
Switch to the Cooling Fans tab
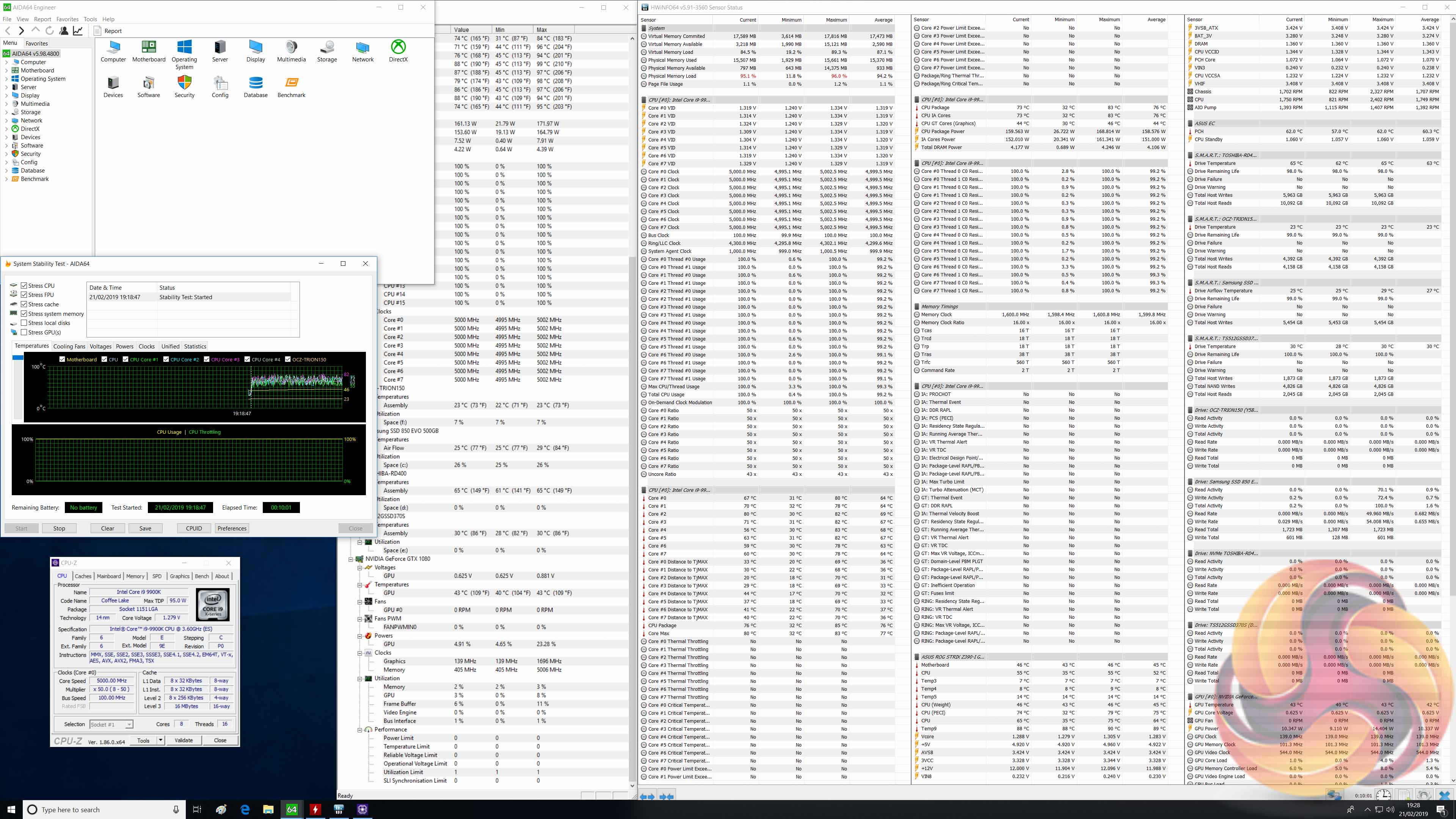point(69,347)
